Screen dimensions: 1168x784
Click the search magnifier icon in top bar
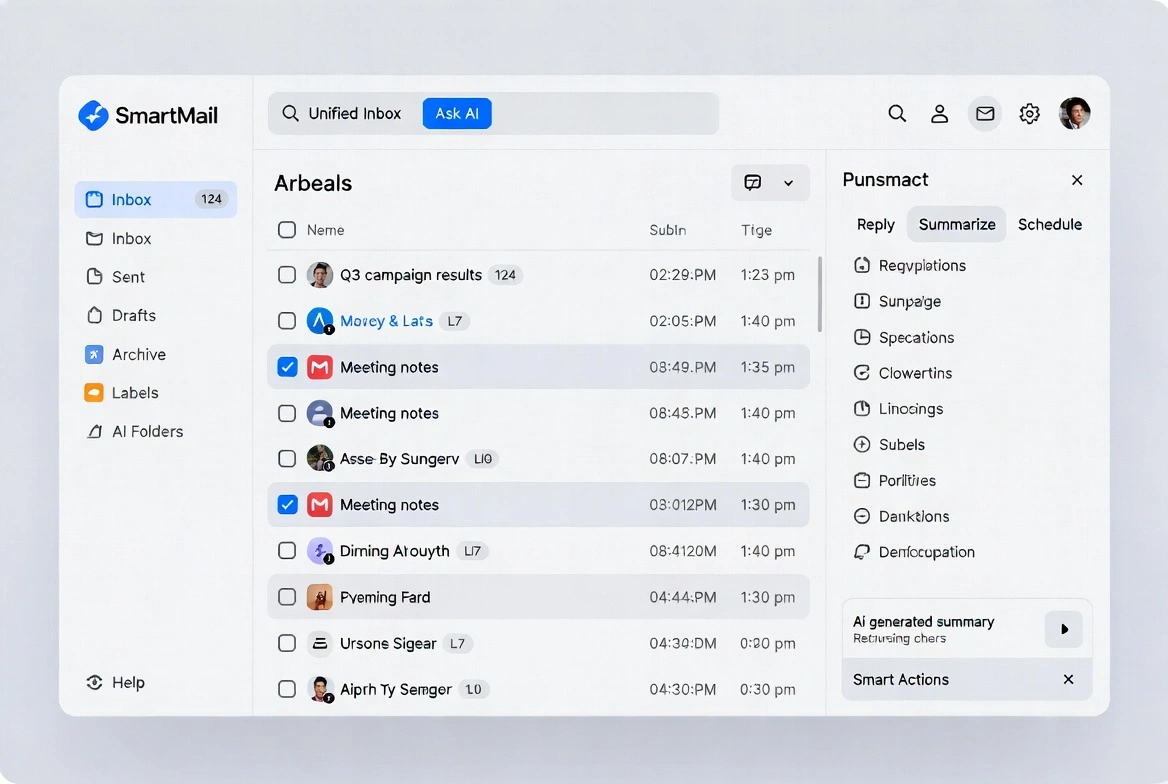897,113
